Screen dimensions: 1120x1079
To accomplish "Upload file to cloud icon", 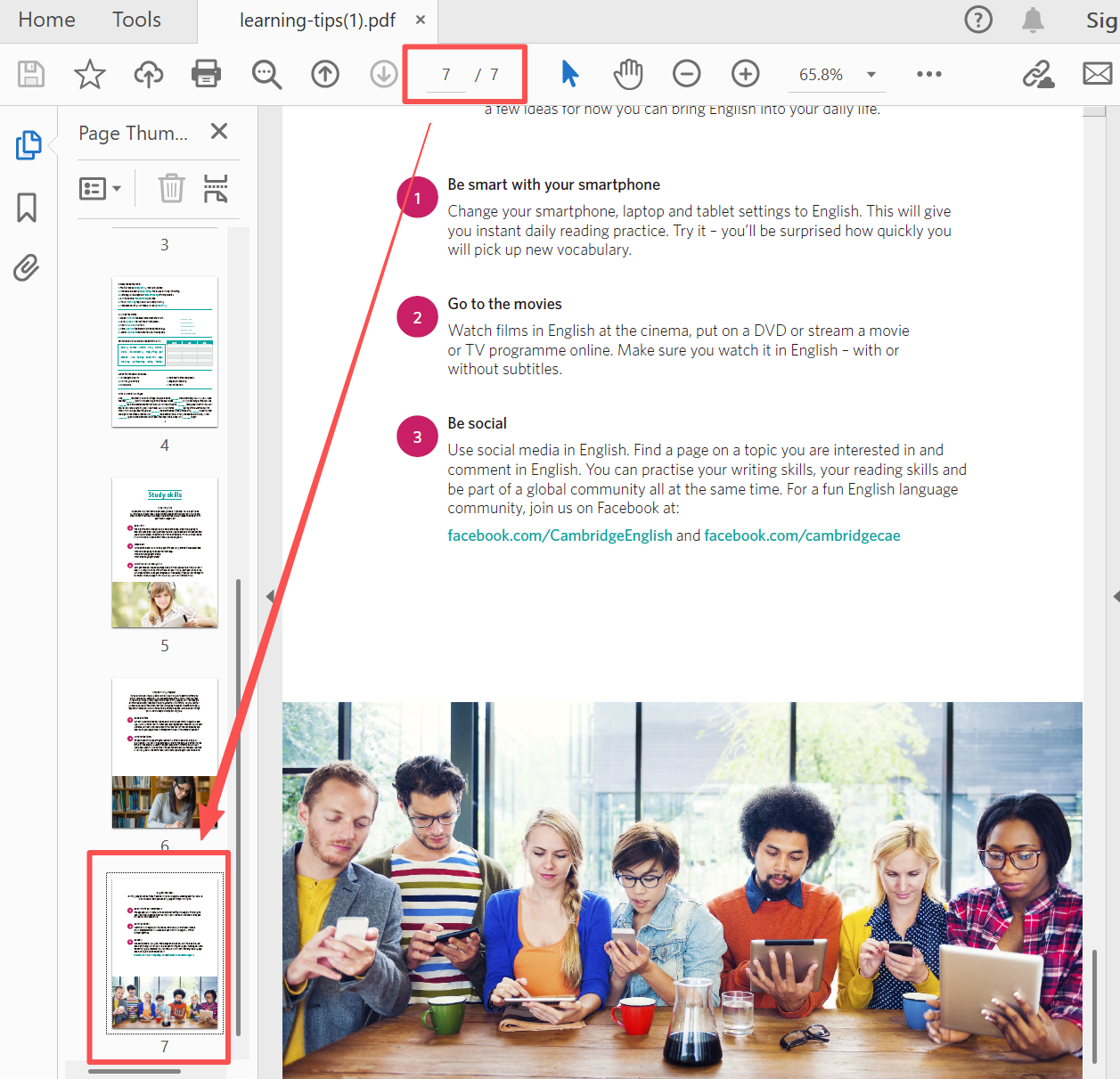I will (x=148, y=74).
